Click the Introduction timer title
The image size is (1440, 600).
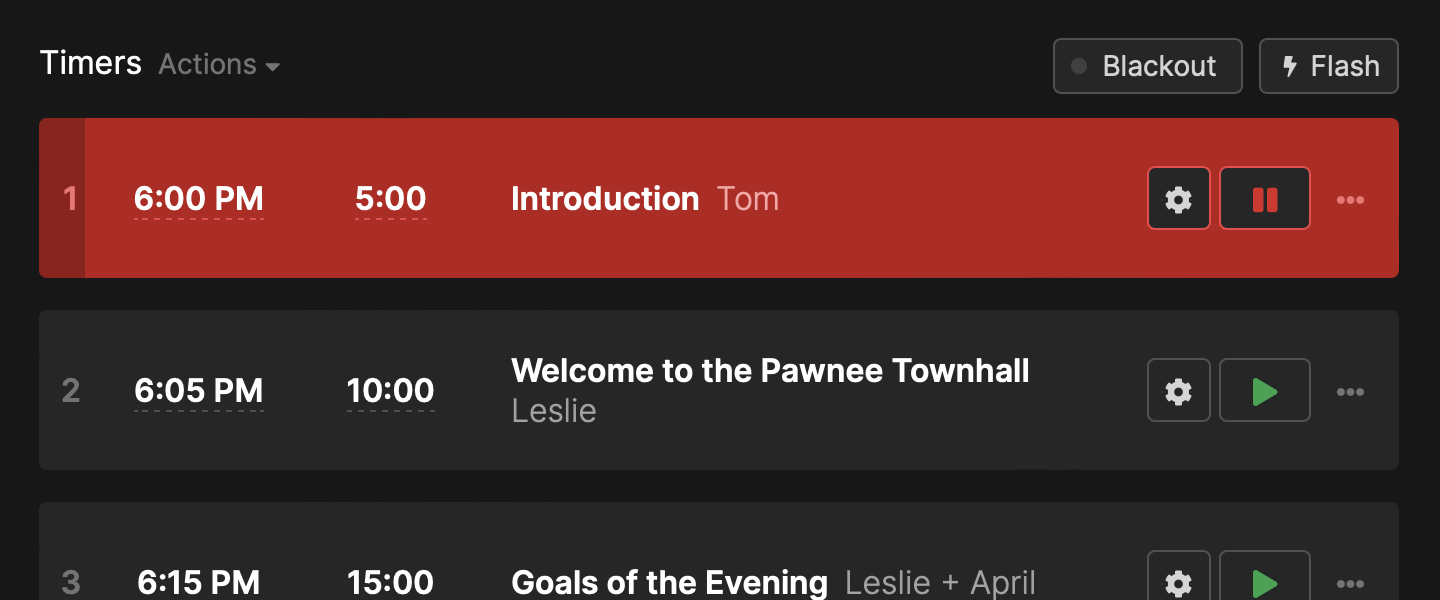pos(605,199)
